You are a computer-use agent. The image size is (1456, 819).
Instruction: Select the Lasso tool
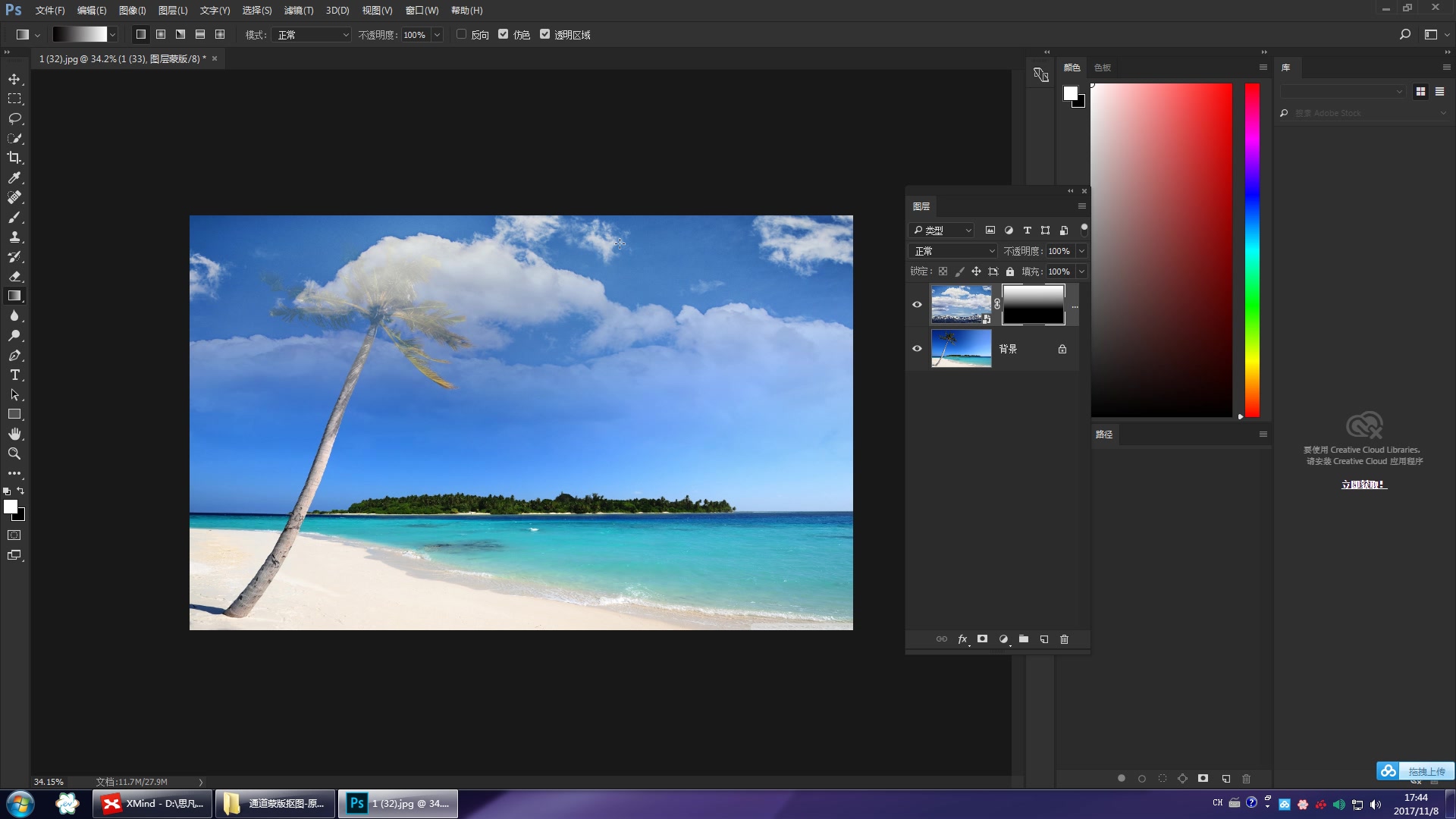pyautogui.click(x=14, y=118)
